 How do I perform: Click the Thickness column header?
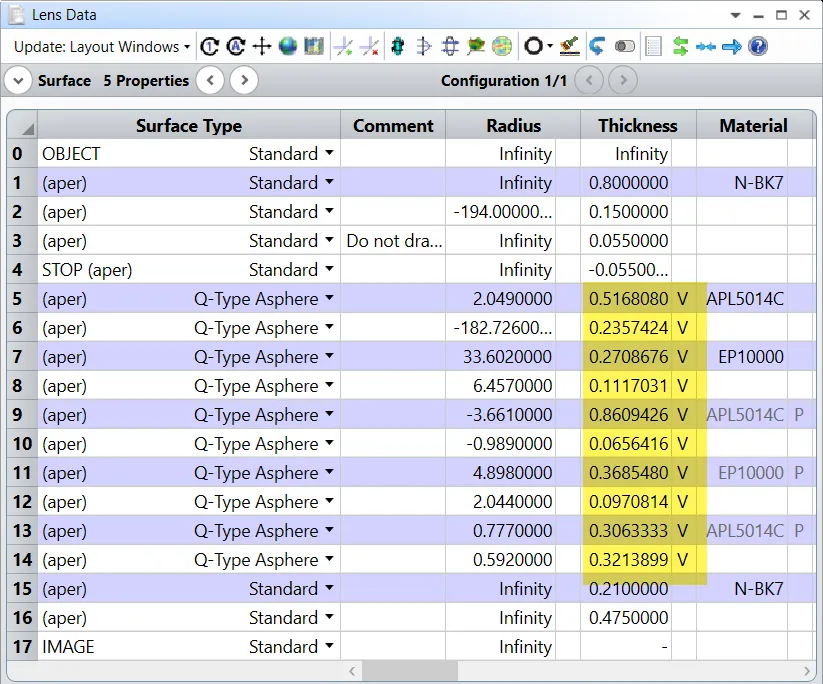[x=637, y=125]
